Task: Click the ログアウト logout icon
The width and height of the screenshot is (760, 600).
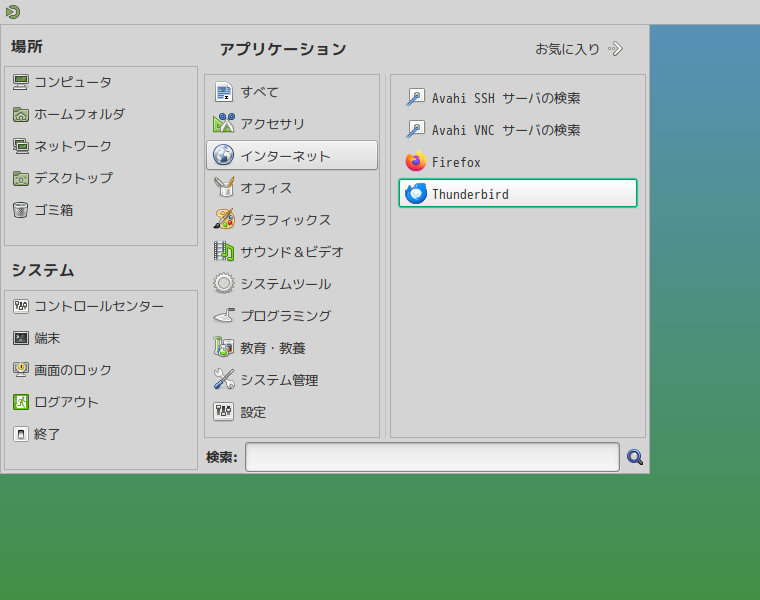Action: [x=20, y=402]
